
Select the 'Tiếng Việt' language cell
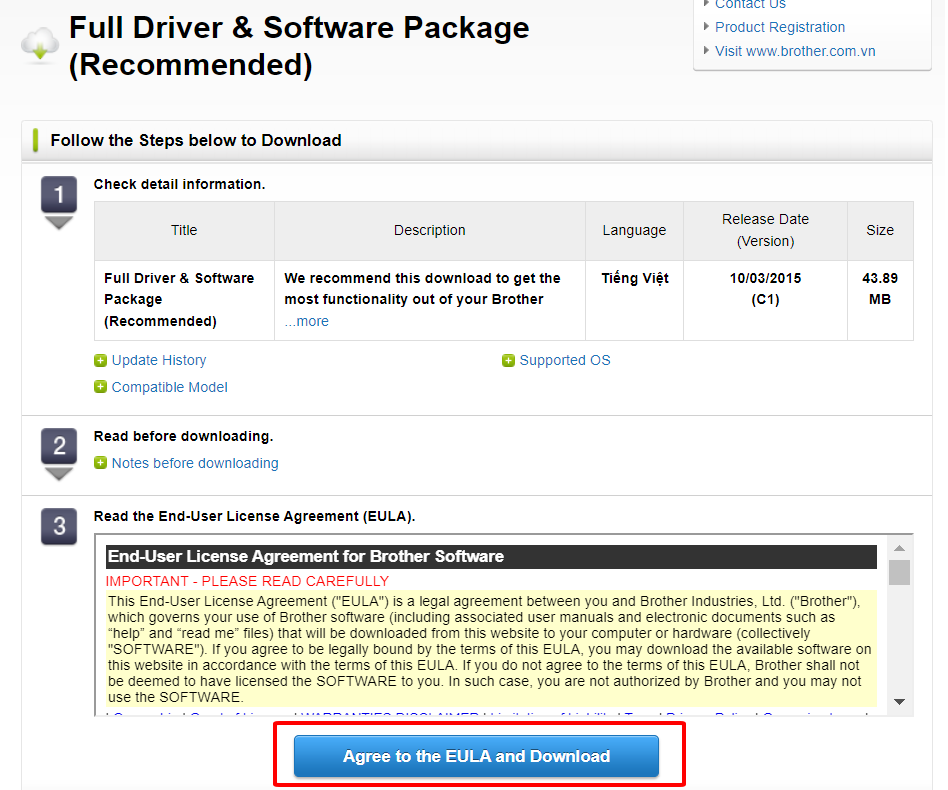coord(634,300)
